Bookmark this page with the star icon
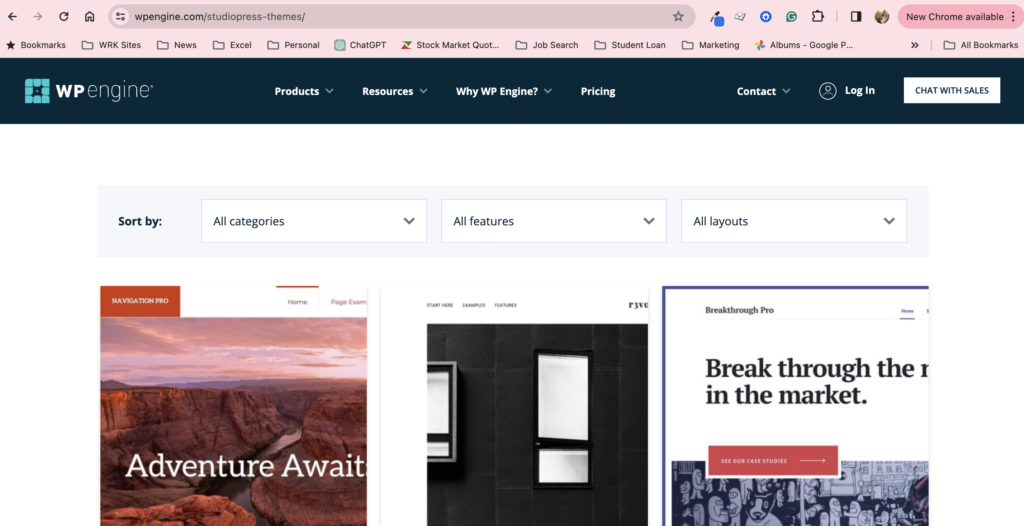 point(679,16)
